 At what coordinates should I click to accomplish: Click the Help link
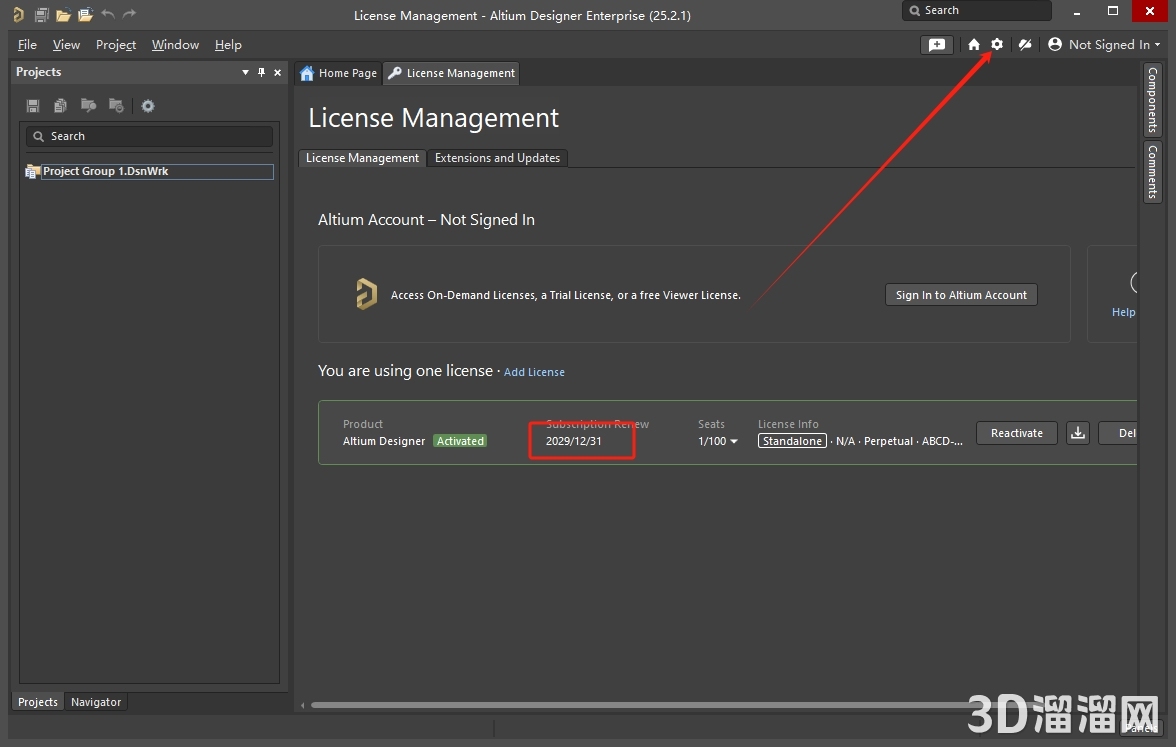[1123, 312]
